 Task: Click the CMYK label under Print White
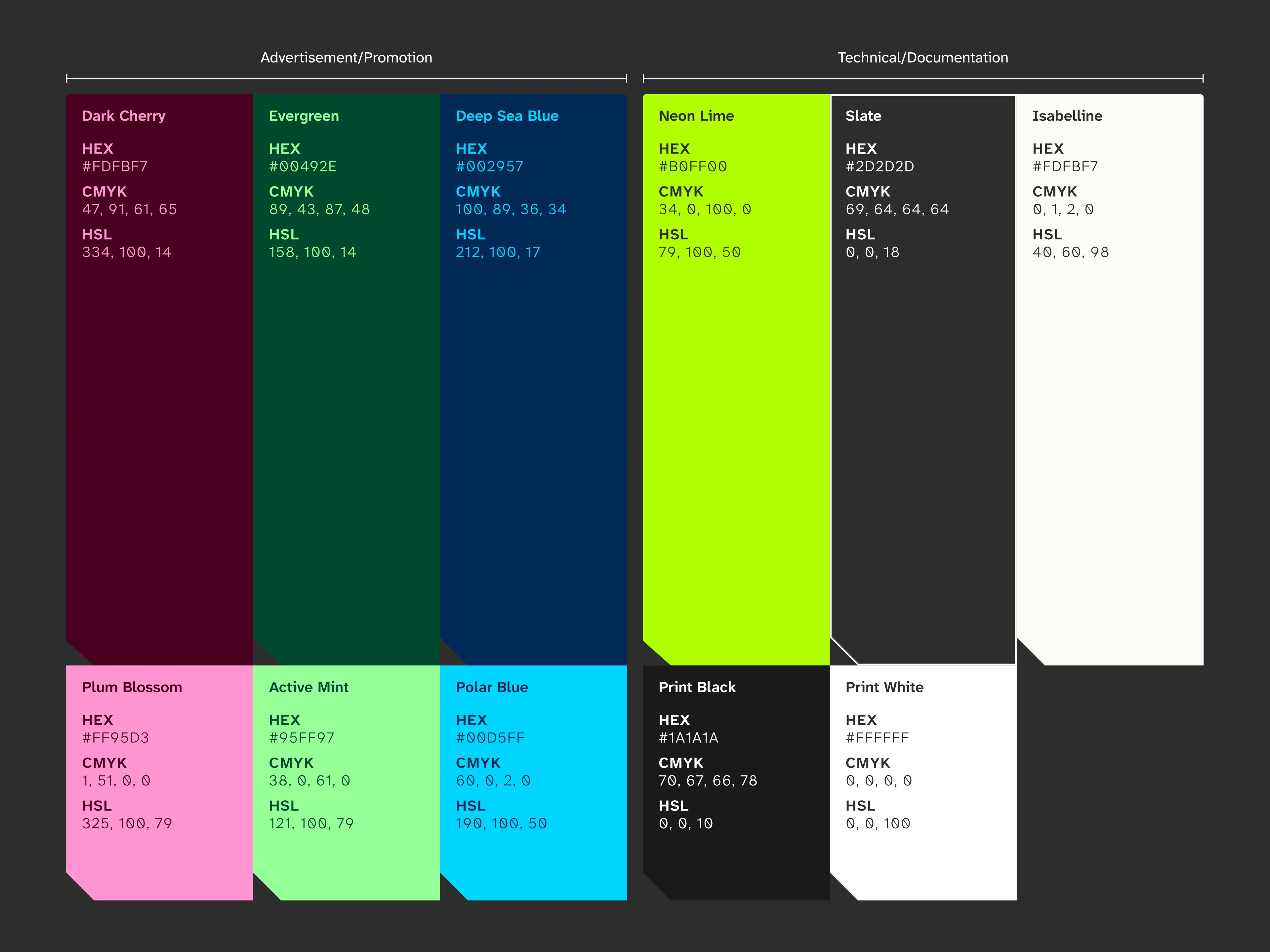868,763
